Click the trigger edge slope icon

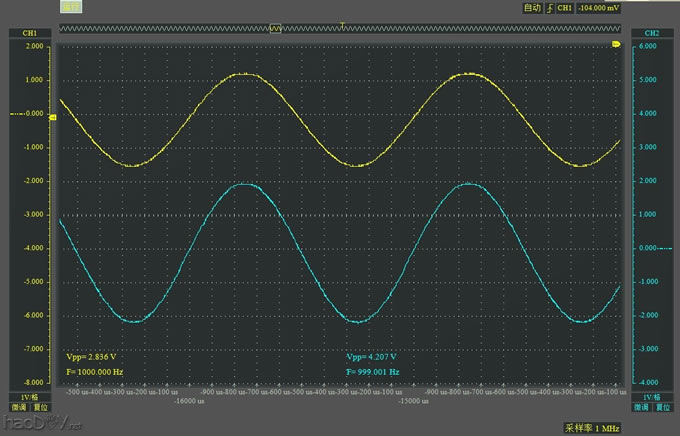pyautogui.click(x=547, y=8)
